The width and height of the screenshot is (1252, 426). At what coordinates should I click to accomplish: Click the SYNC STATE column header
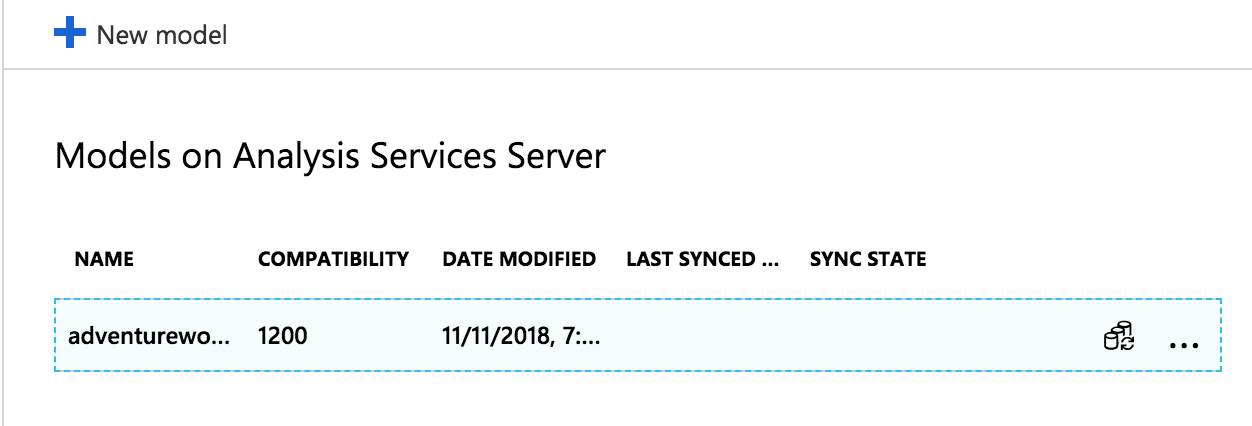[x=868, y=260]
